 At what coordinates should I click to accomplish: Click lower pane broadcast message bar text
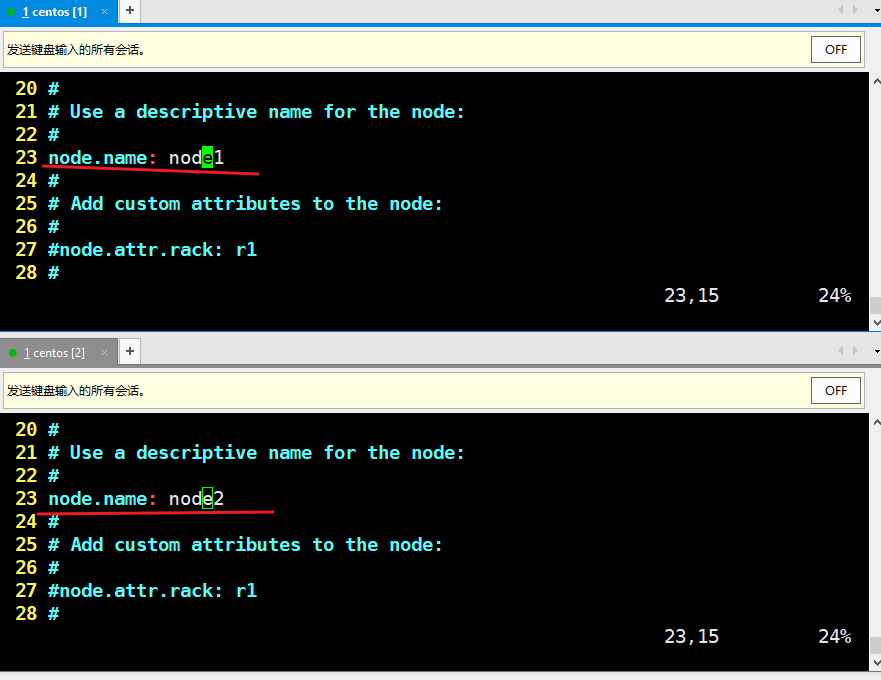click(76, 391)
